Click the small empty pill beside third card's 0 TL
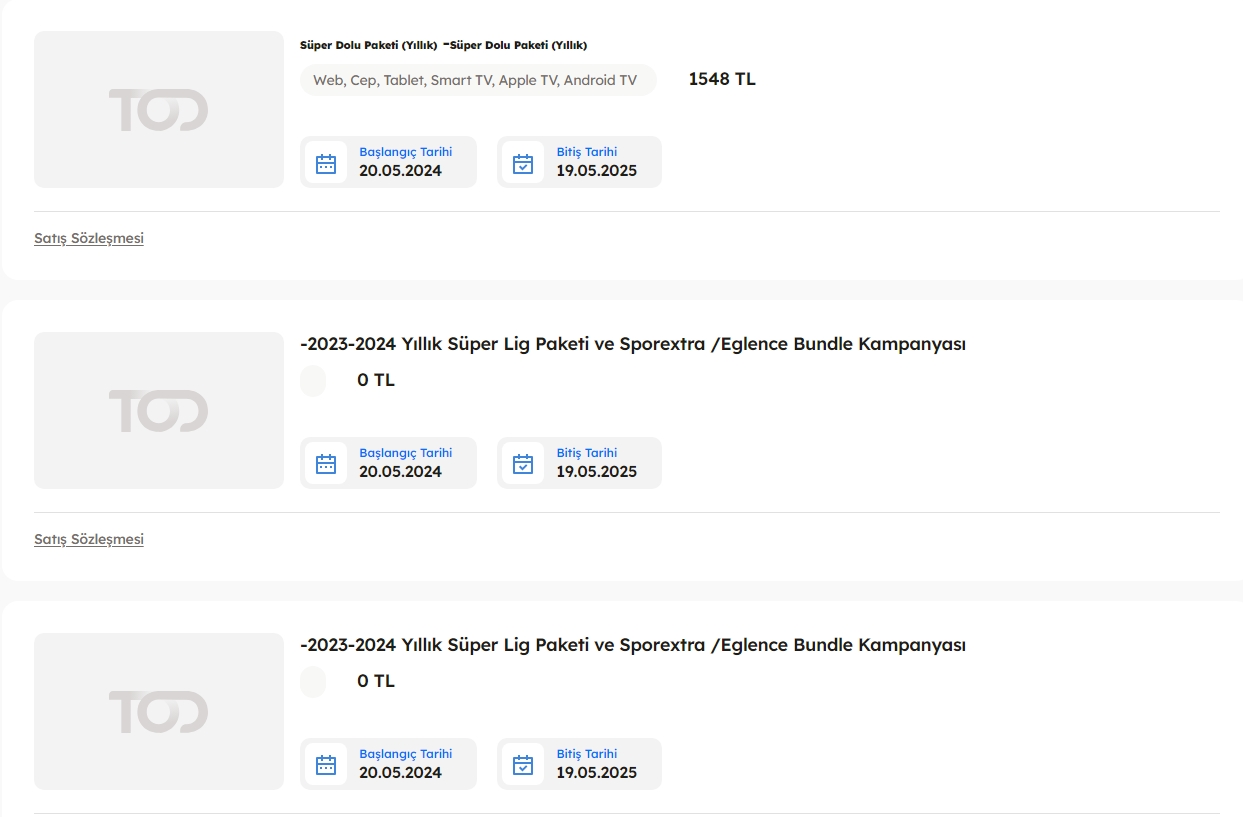Viewport: 1243px width, 817px height. 313,681
